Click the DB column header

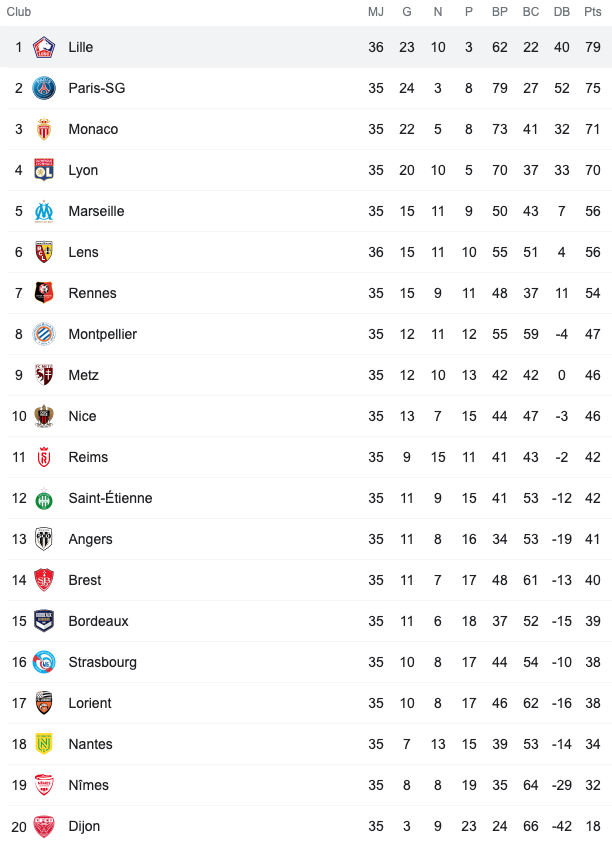click(561, 12)
